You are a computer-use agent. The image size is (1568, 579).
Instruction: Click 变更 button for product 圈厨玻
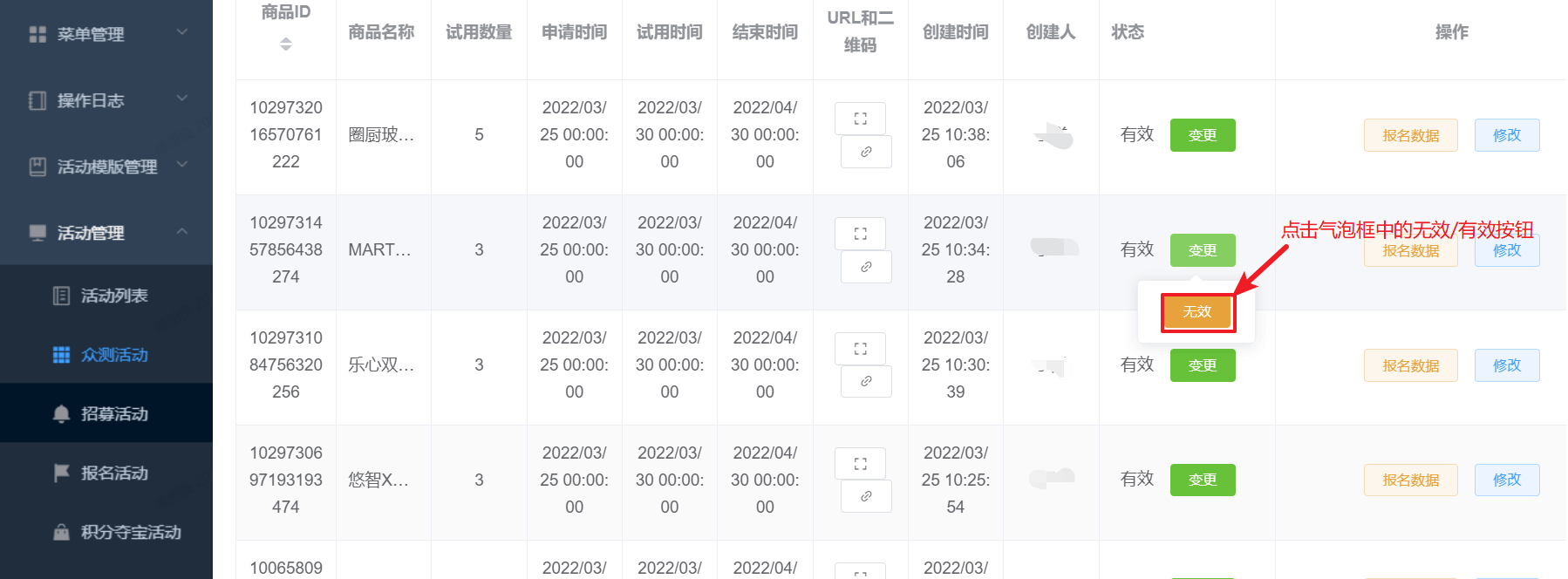[1203, 135]
